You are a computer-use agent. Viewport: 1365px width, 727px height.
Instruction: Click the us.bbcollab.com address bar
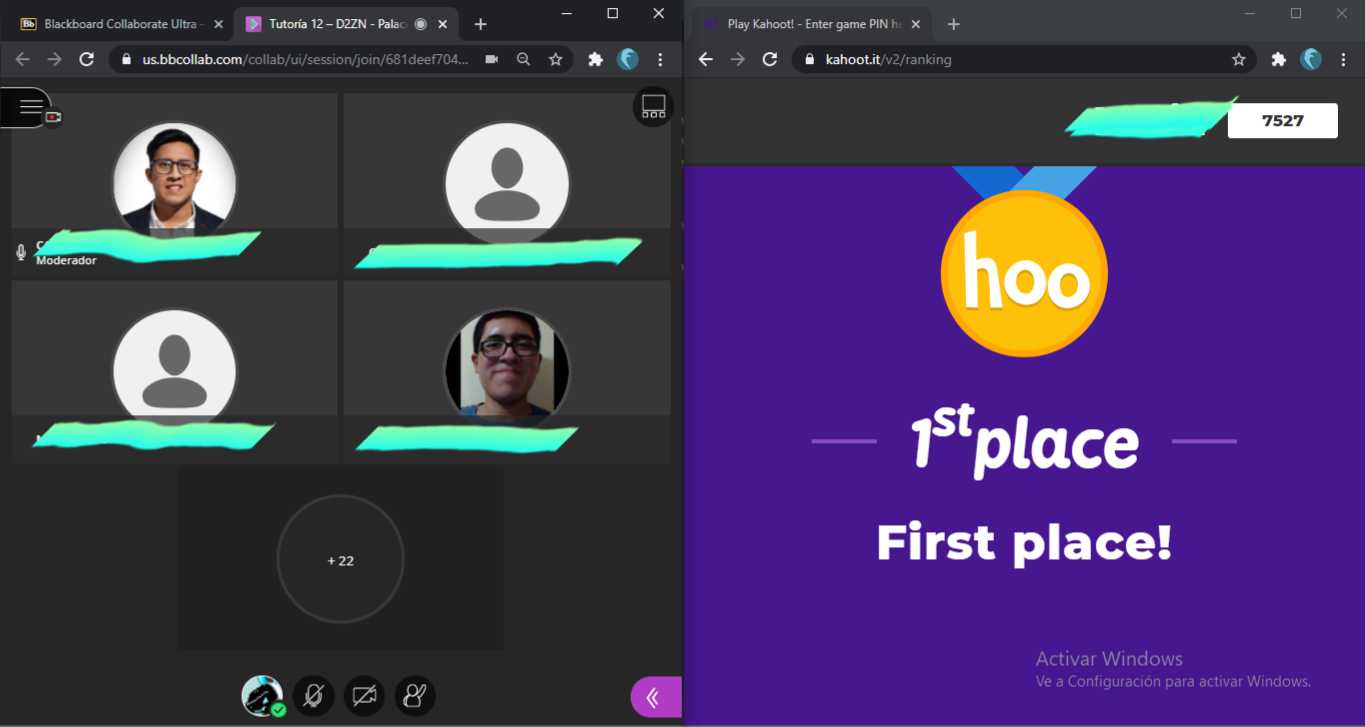[304, 59]
